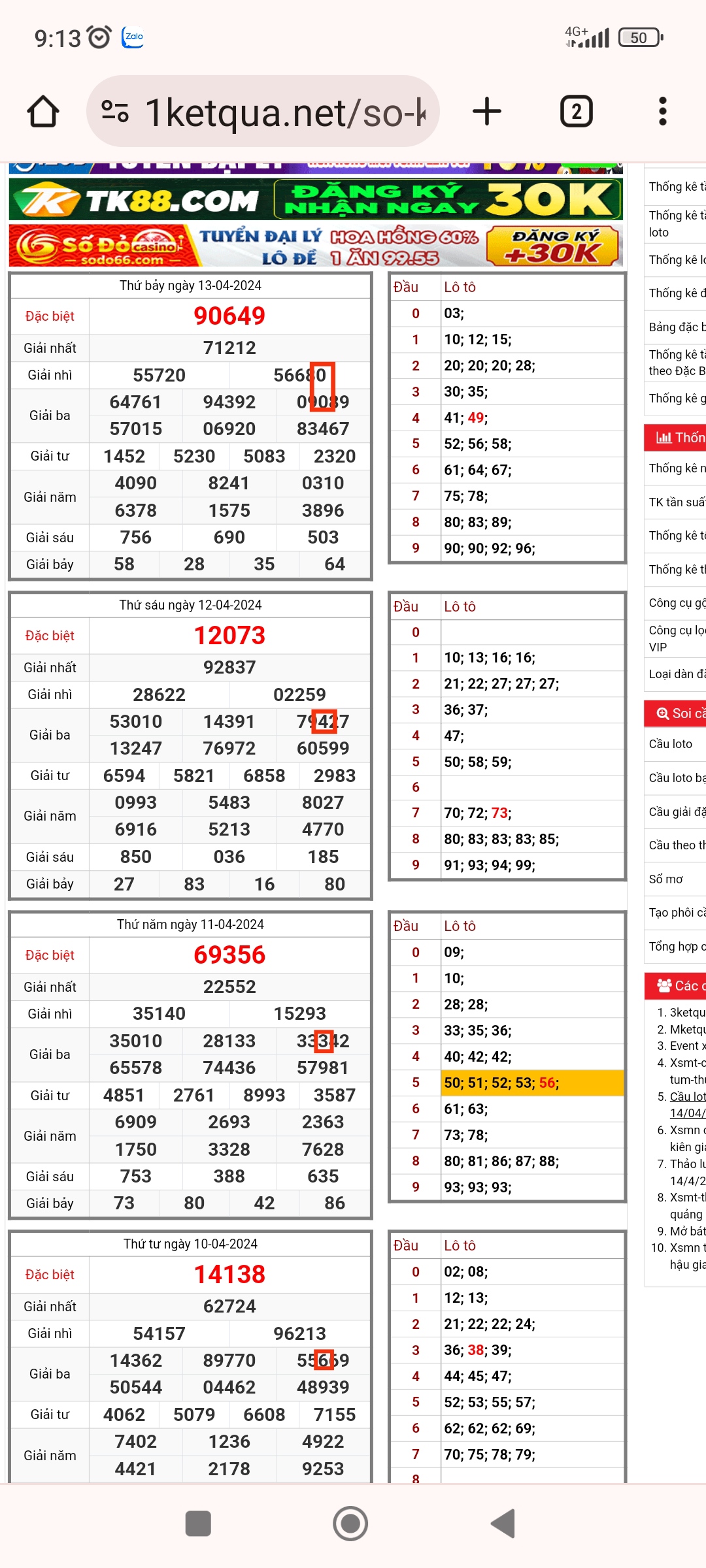This screenshot has height=1568, width=706.
Task: Select date header Thứ năm ngày 11-04-2024
Action: tap(190, 924)
